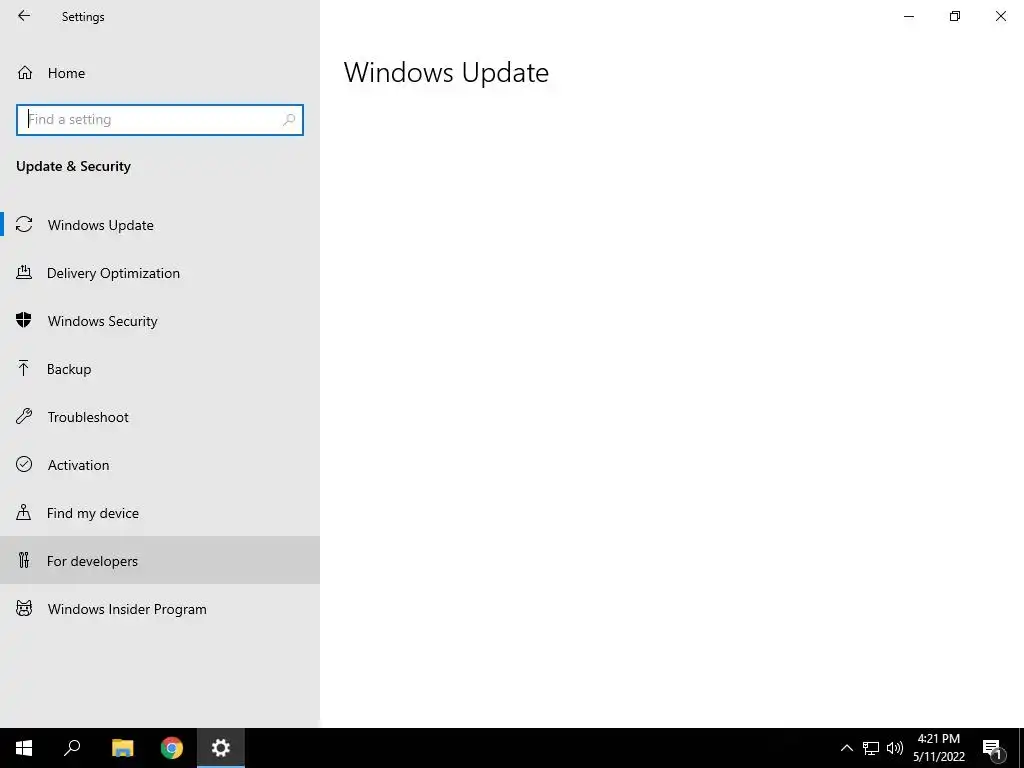Open Windows Update section

click(x=160, y=225)
